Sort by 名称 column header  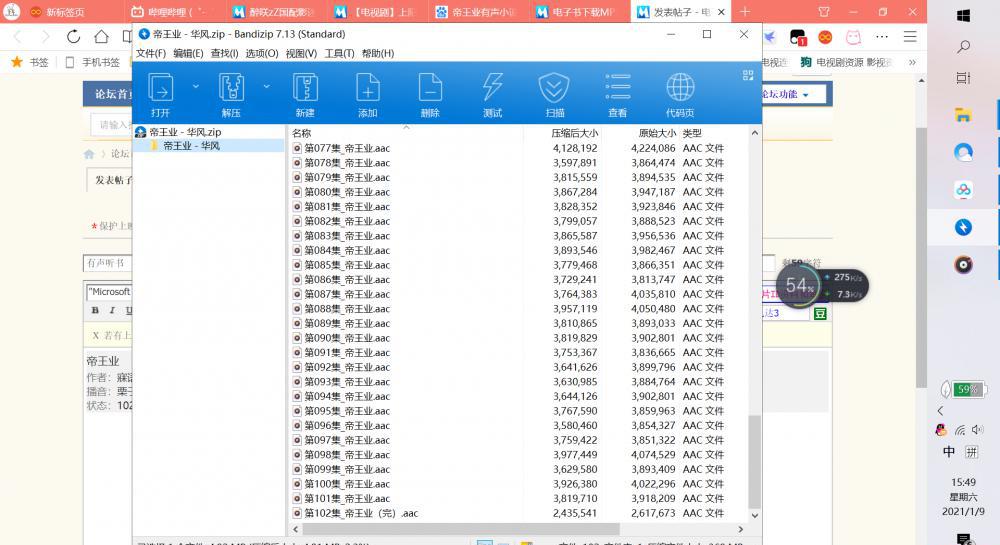click(x=302, y=133)
